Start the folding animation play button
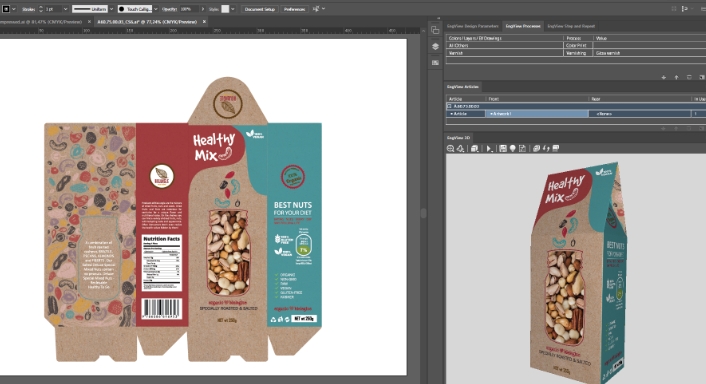 pos(489,149)
